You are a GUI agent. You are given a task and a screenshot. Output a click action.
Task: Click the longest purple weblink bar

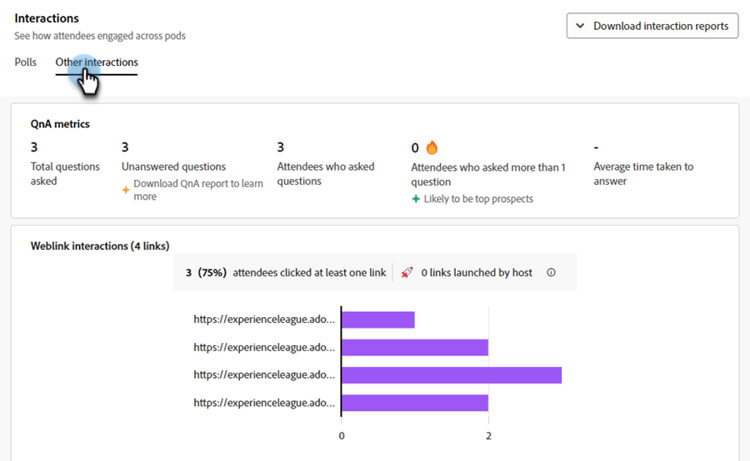451,375
